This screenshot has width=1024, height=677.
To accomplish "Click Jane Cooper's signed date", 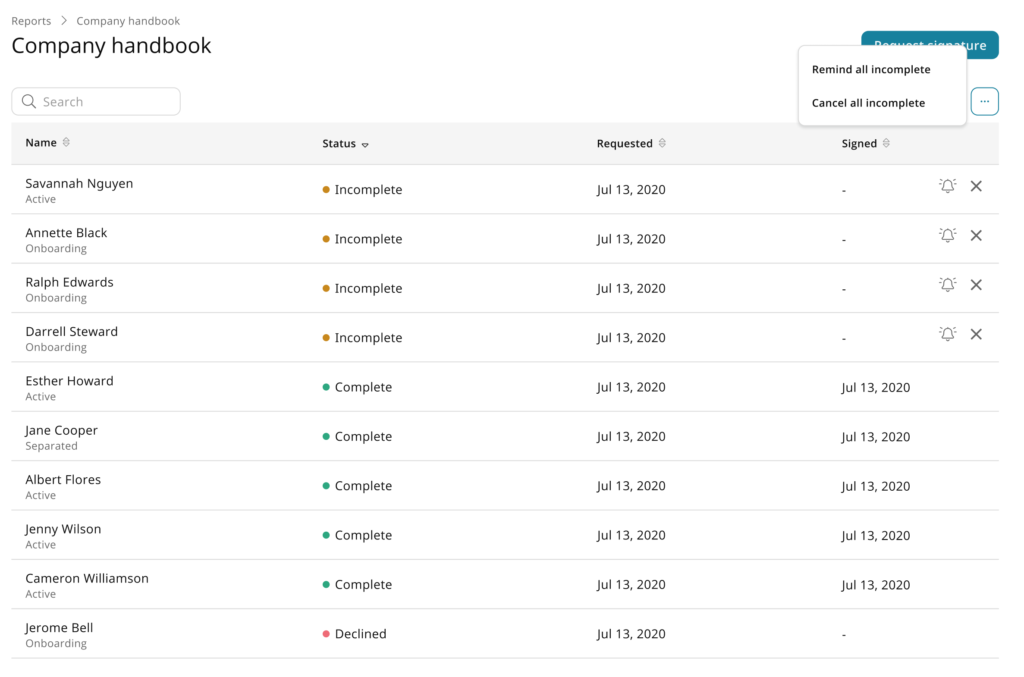I will pos(875,437).
